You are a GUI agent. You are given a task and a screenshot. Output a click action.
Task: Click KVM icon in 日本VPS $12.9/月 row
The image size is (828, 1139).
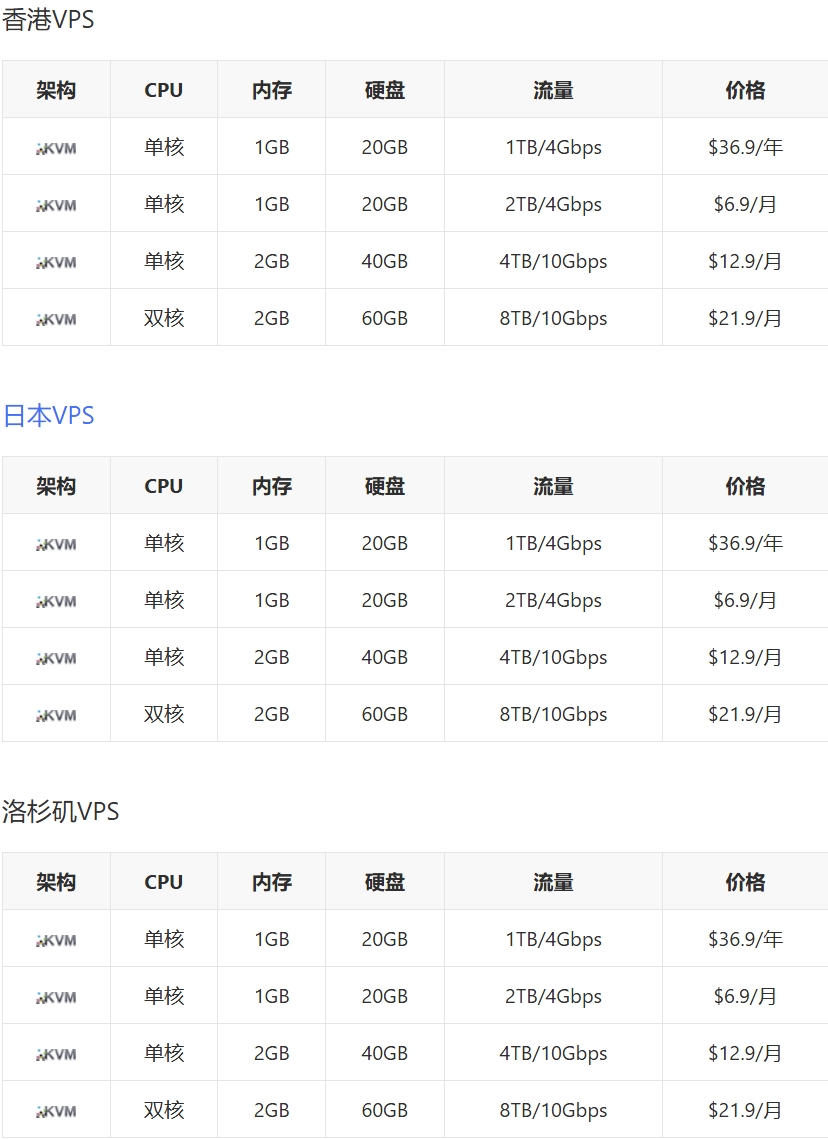56,658
